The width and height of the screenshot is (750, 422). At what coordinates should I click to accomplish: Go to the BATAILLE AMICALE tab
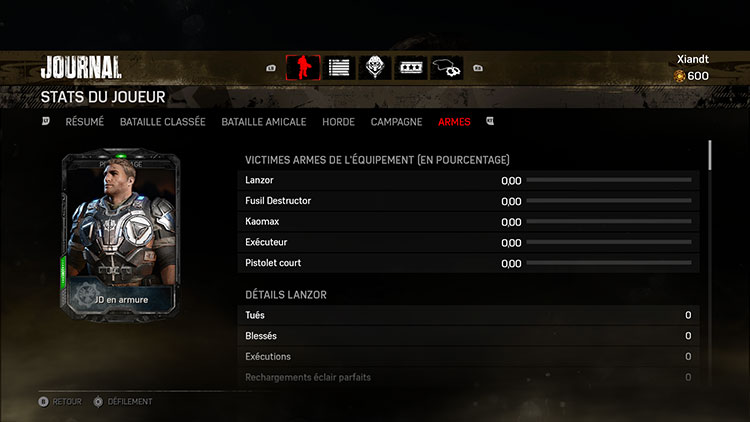(264, 122)
